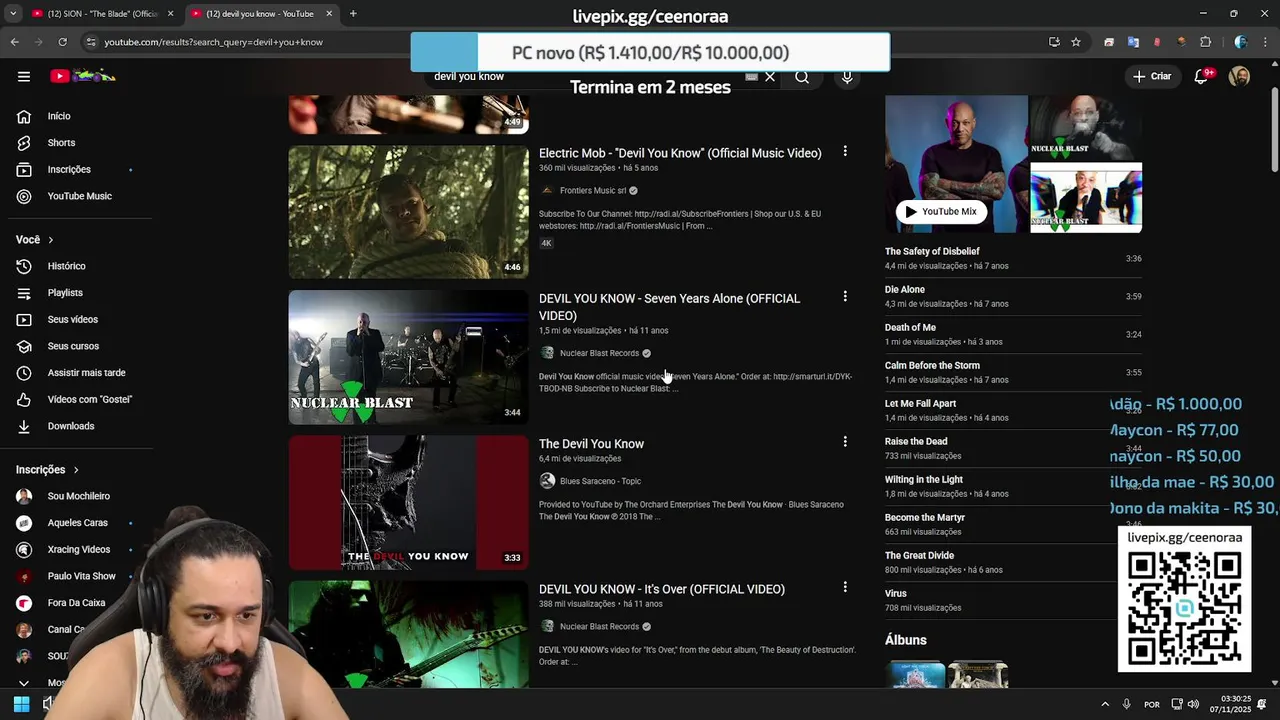This screenshot has width=1280, height=720.
Task: Open the Chrome profile avatar
Action: (x=1241, y=42)
